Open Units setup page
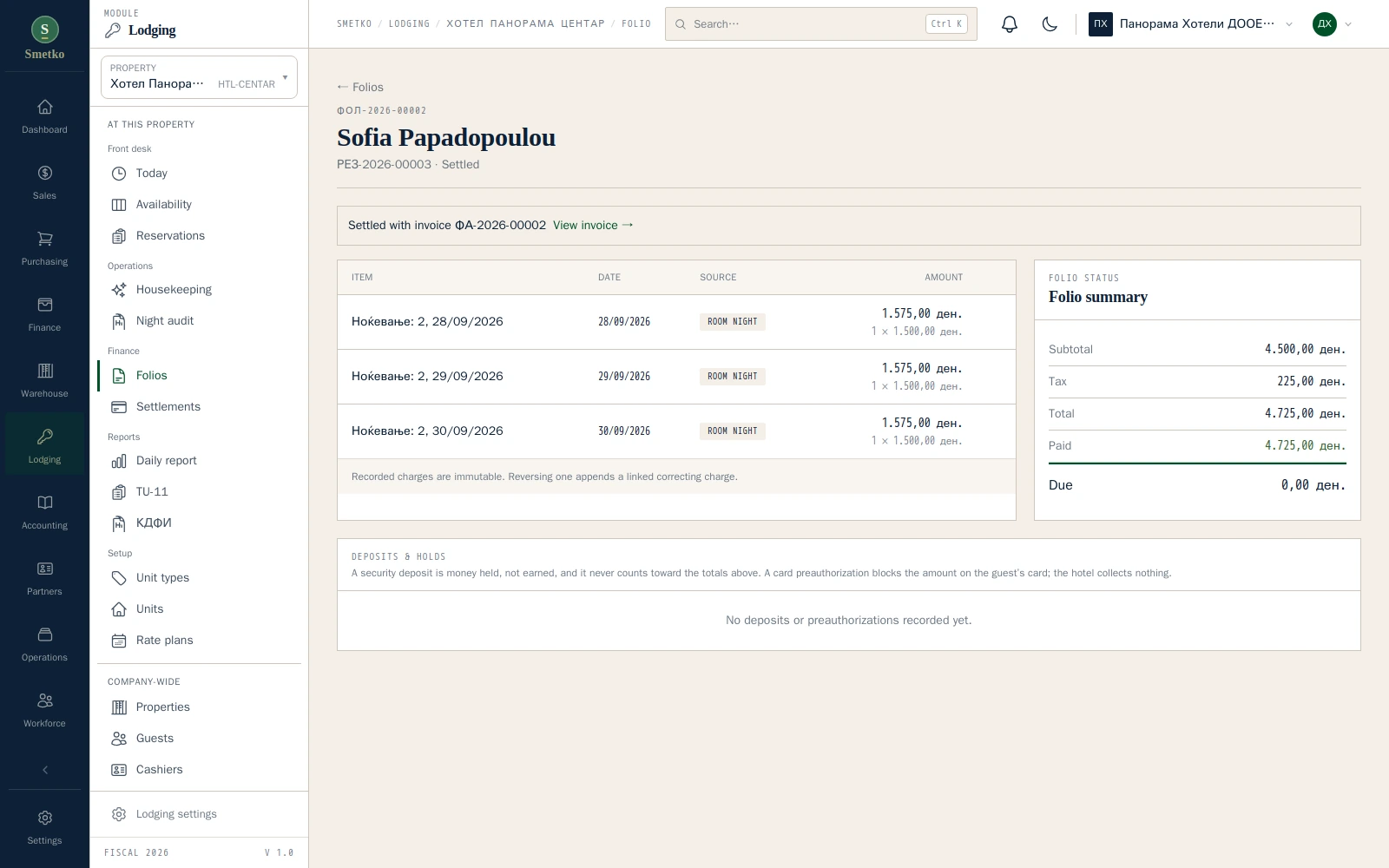 point(199,609)
